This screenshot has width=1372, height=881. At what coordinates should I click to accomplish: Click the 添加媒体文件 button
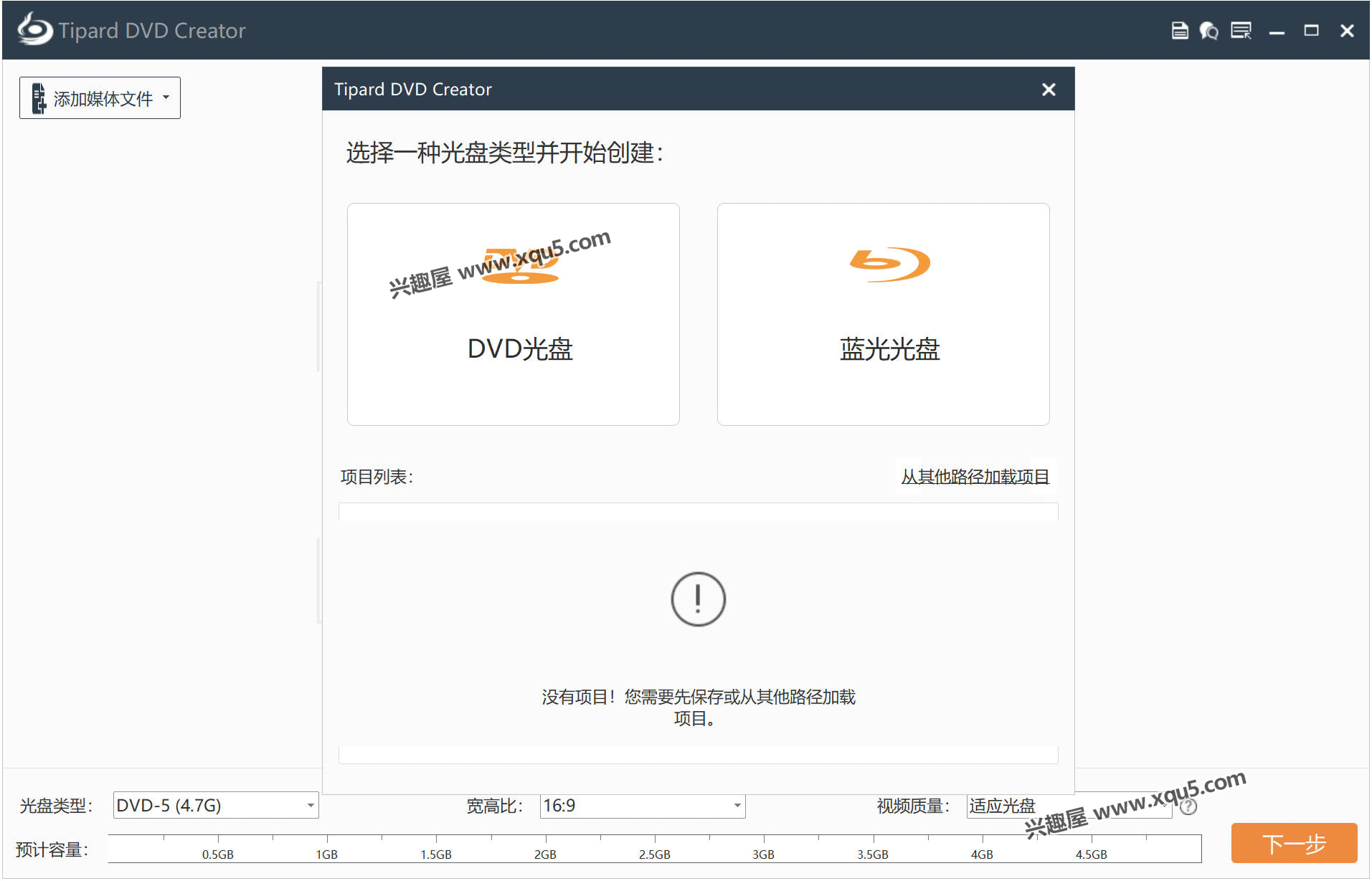click(100, 98)
